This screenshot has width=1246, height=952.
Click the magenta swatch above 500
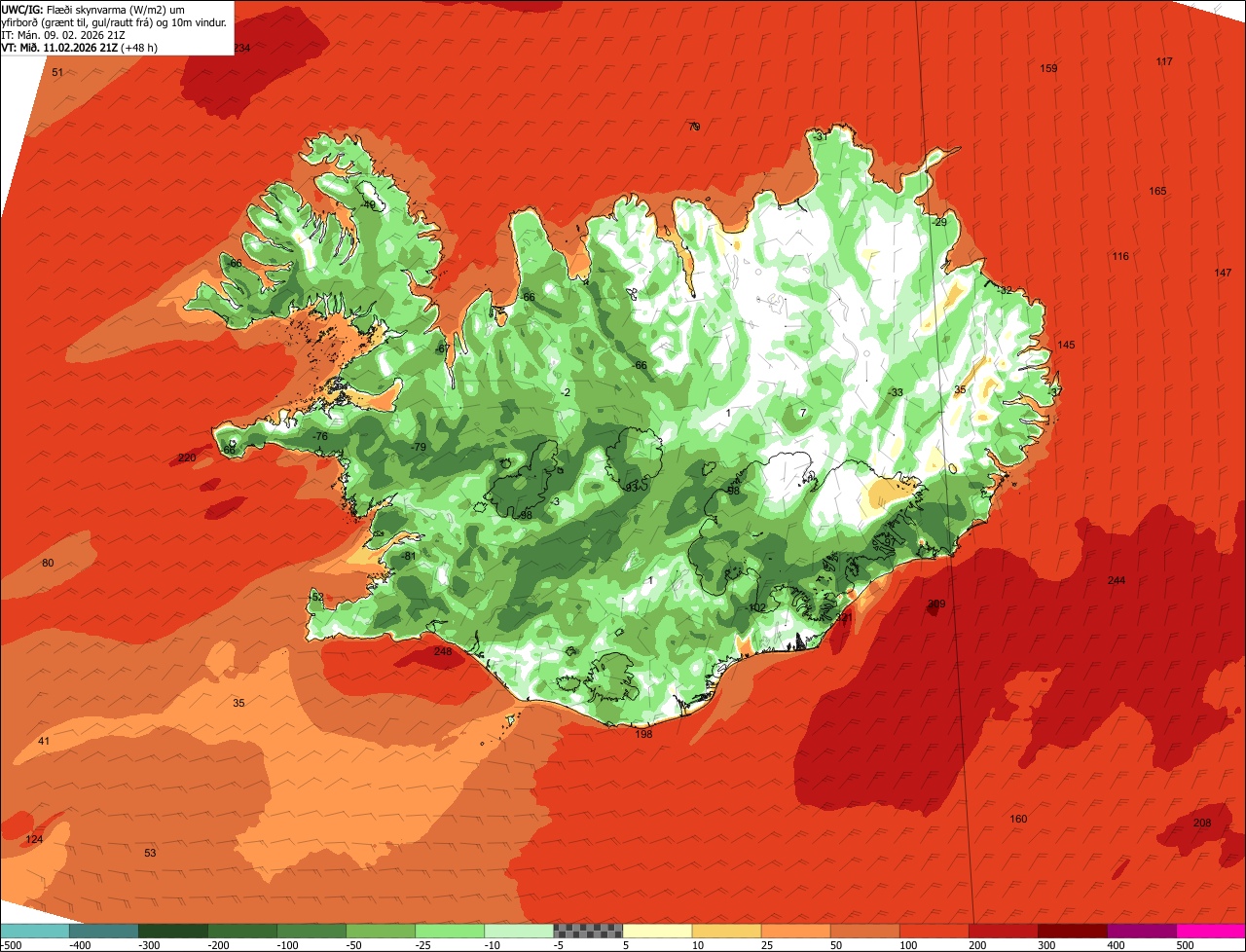point(1211,931)
